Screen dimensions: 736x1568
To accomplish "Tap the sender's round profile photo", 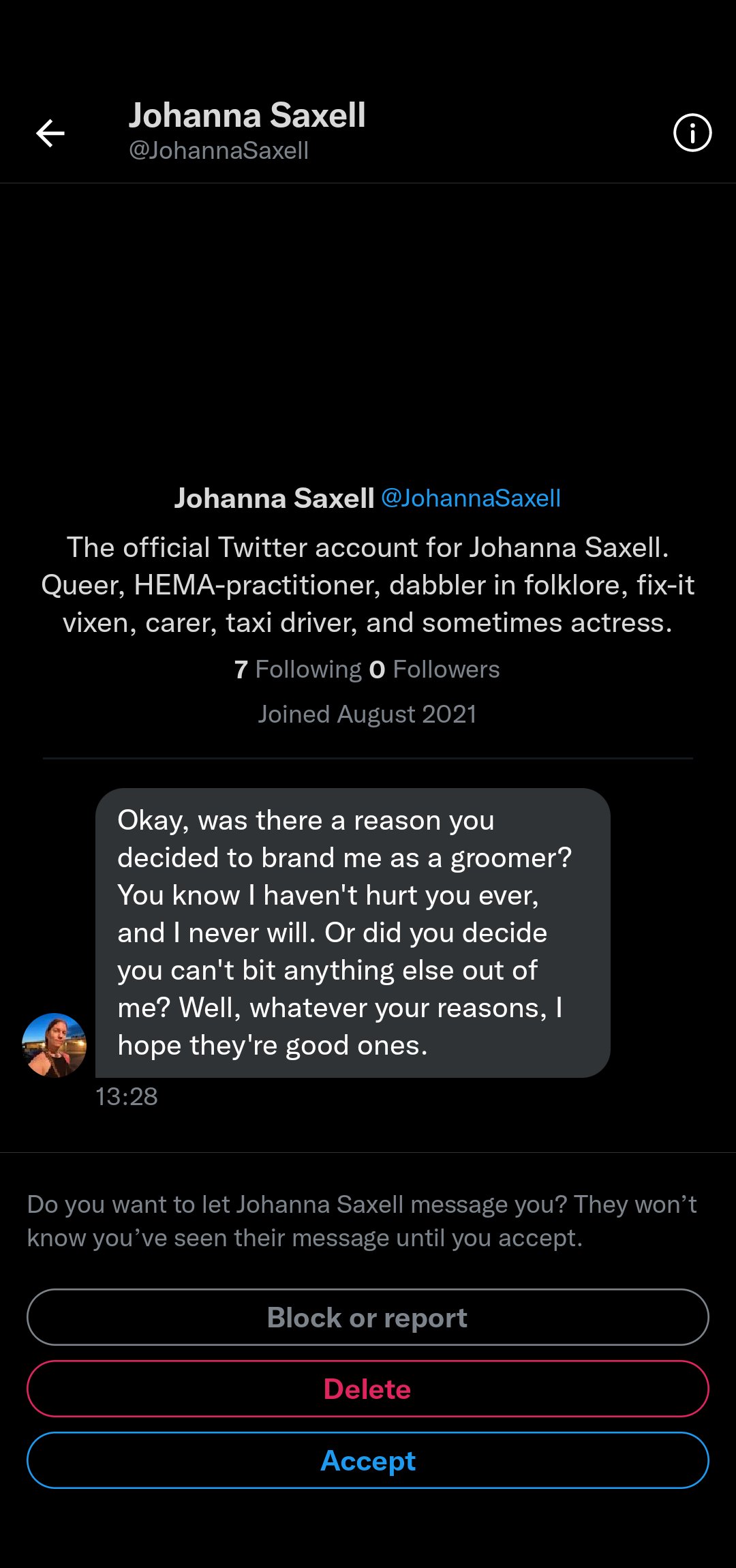I will [x=55, y=1044].
